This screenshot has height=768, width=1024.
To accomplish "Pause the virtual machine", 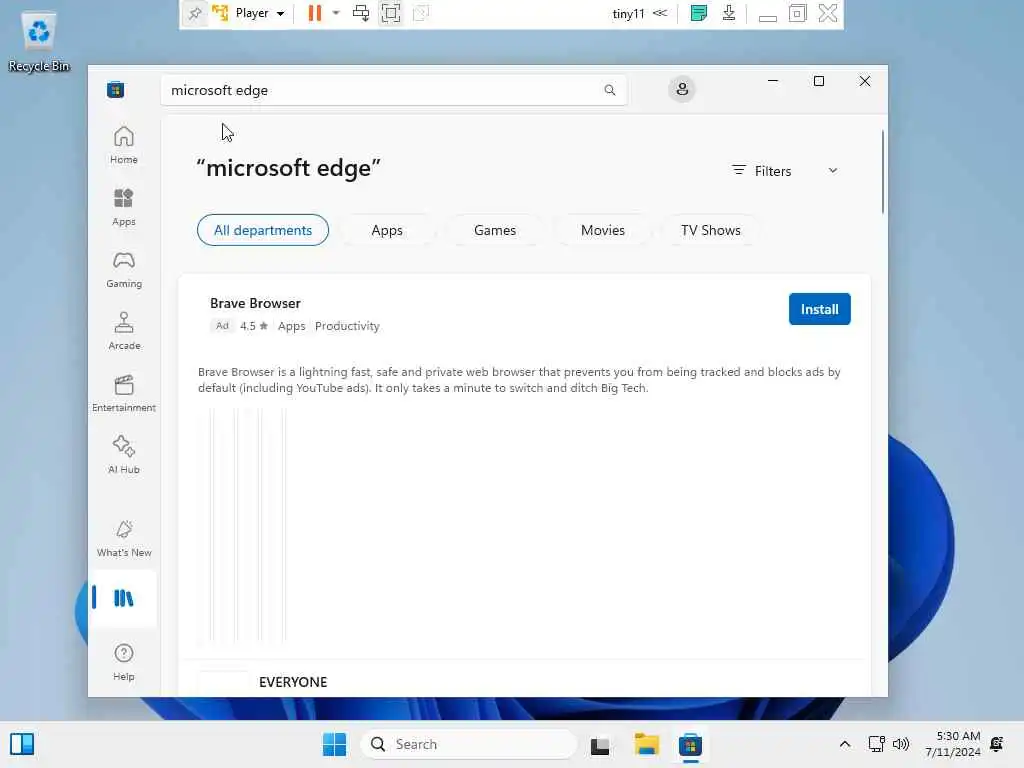I will (315, 13).
